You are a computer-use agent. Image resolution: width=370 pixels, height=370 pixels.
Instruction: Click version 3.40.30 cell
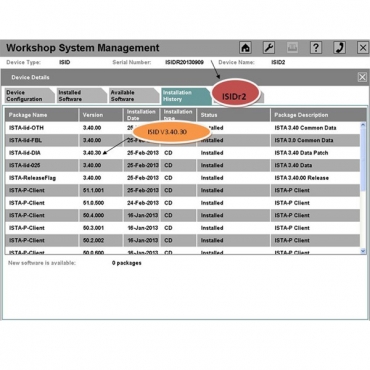click(x=101, y=153)
